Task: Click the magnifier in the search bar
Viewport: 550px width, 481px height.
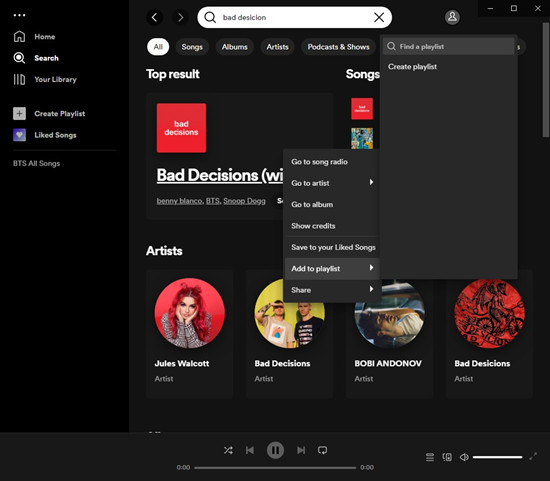Action: 210,17
